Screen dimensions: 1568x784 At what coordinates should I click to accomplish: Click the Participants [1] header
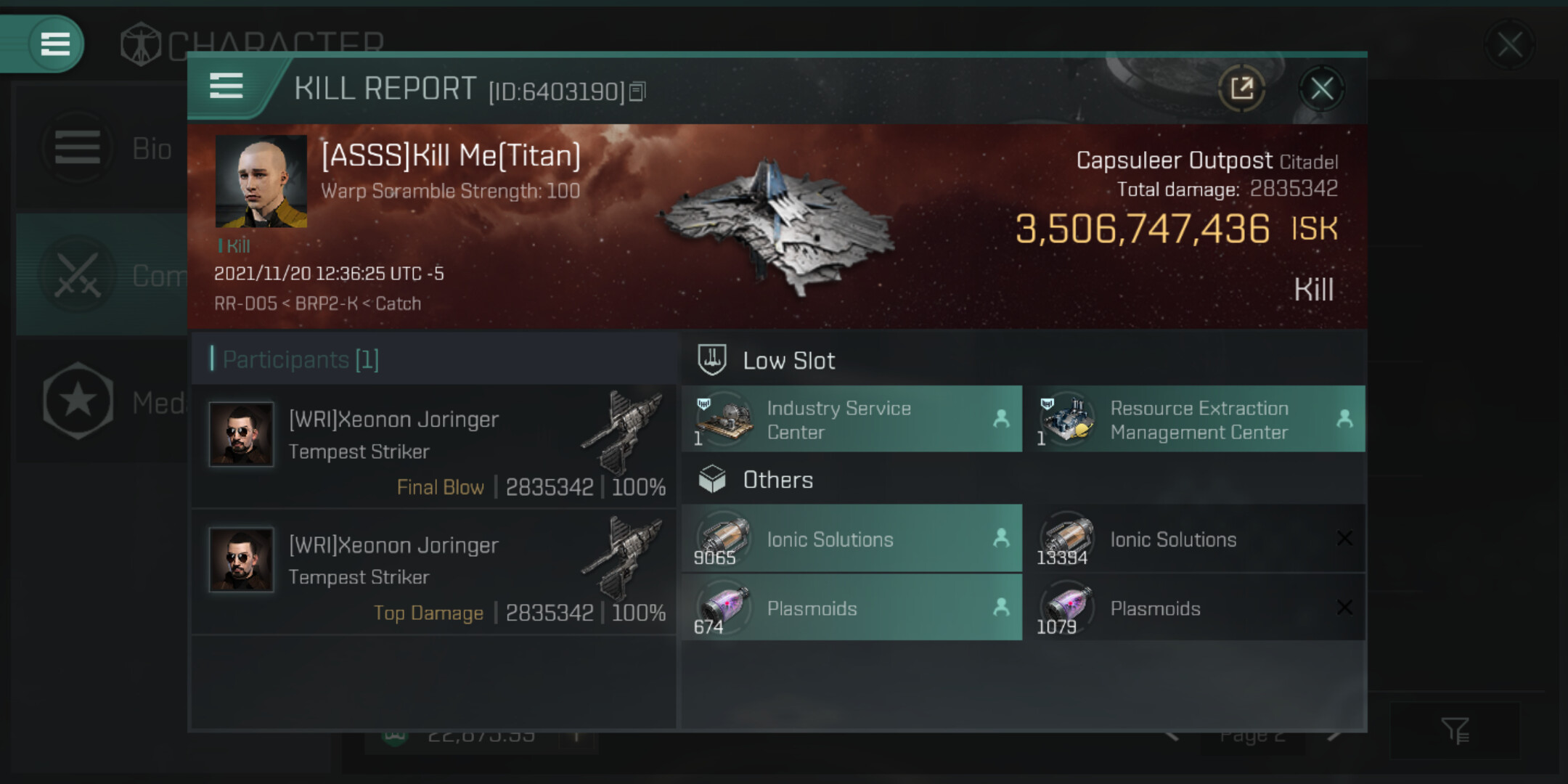point(301,359)
